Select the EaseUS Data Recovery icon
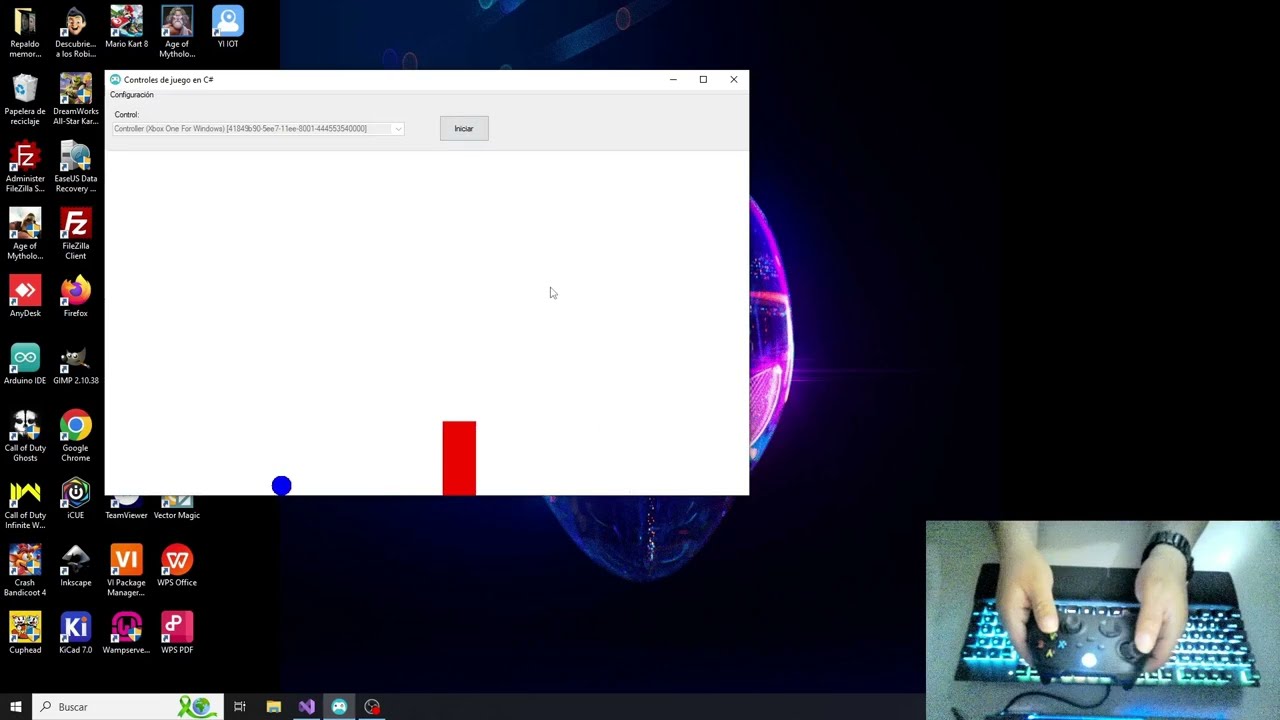This screenshot has width=1280, height=720. 75,167
